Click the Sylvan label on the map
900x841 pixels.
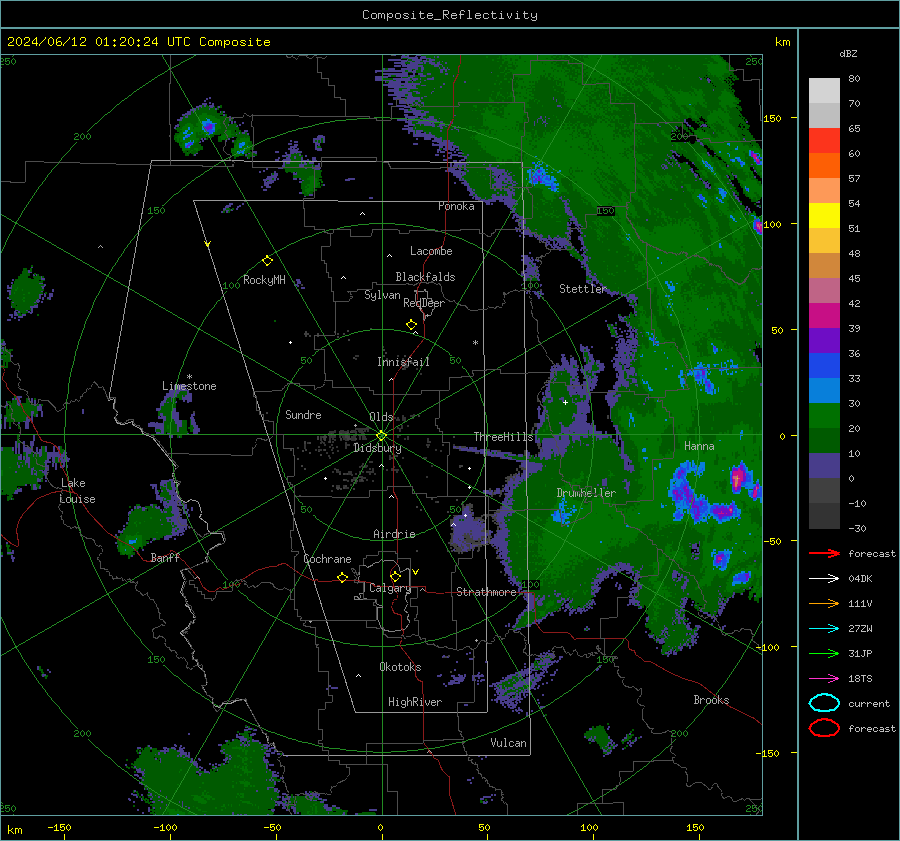(x=382, y=295)
